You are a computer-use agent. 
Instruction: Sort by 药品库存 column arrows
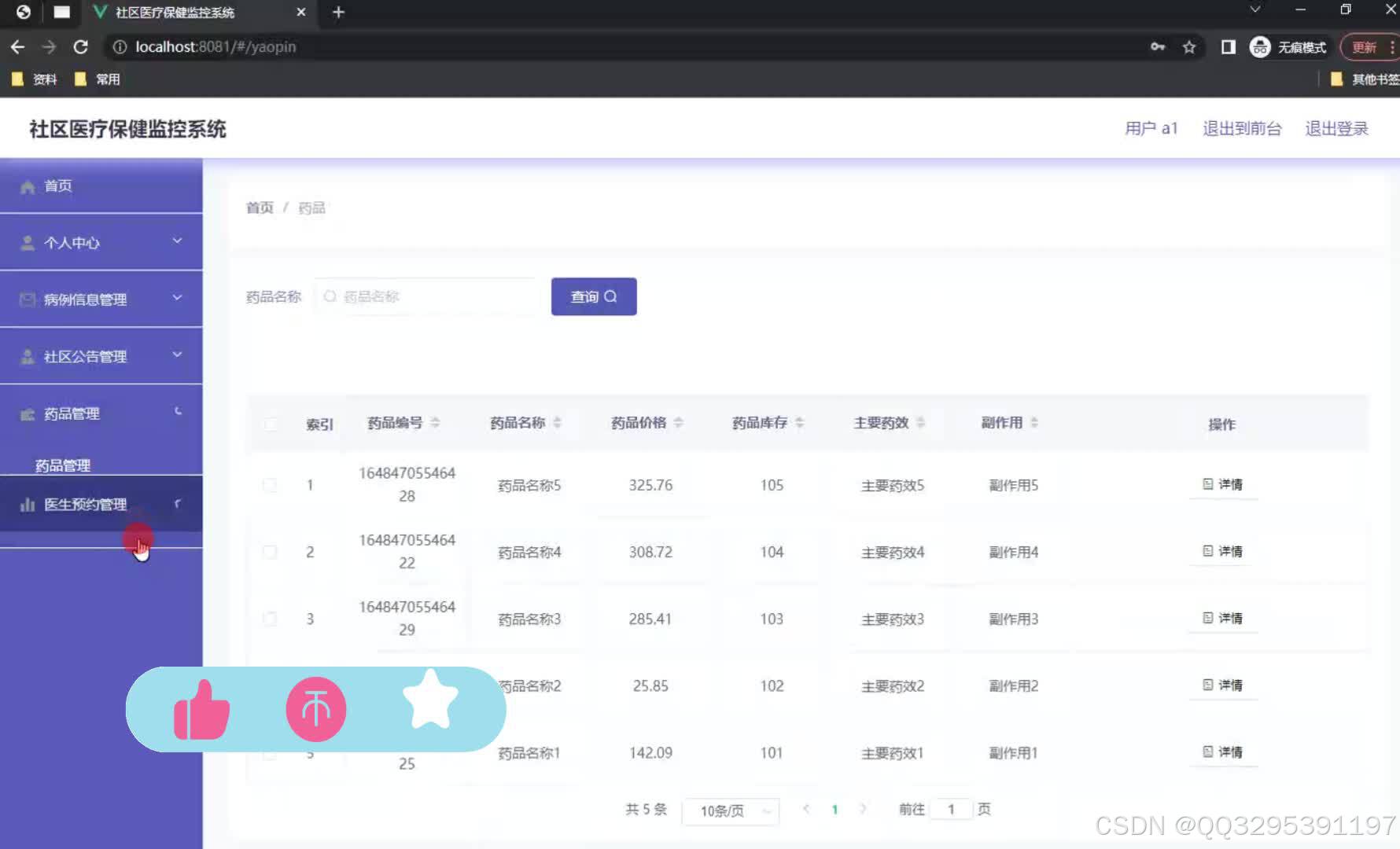click(799, 423)
